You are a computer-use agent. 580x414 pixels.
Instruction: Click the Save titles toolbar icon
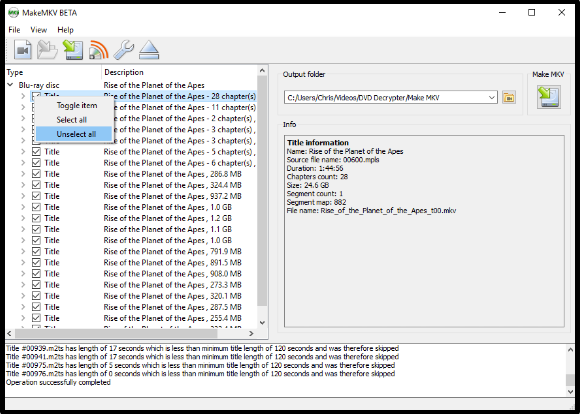(x=73, y=50)
